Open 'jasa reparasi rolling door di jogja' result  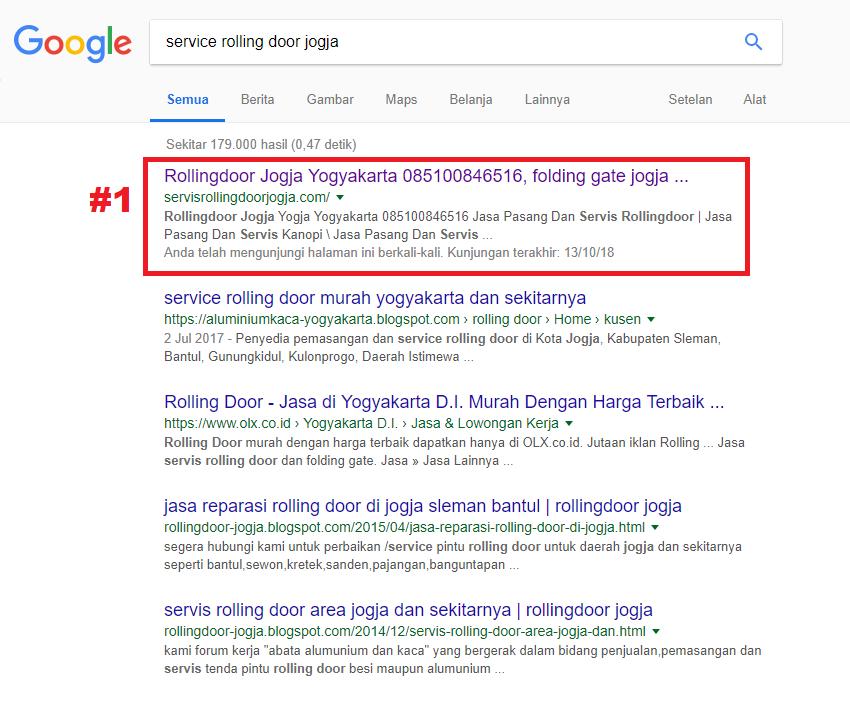click(423, 506)
